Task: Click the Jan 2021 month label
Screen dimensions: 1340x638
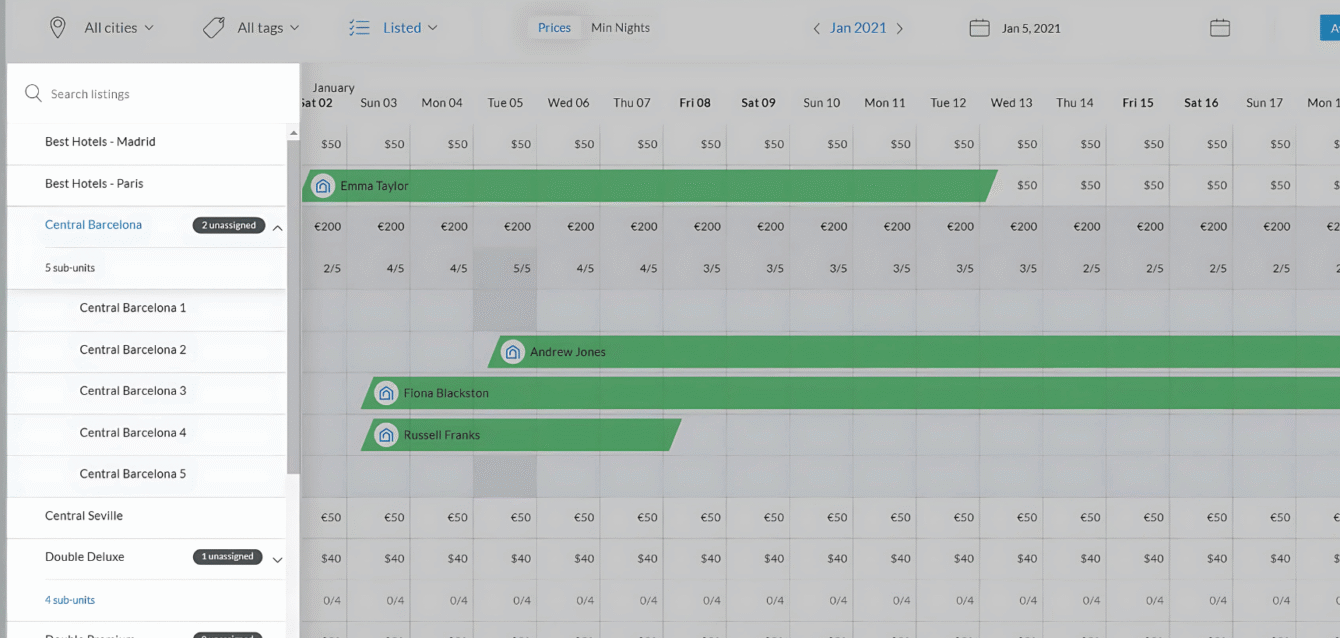Action: pyautogui.click(x=858, y=28)
